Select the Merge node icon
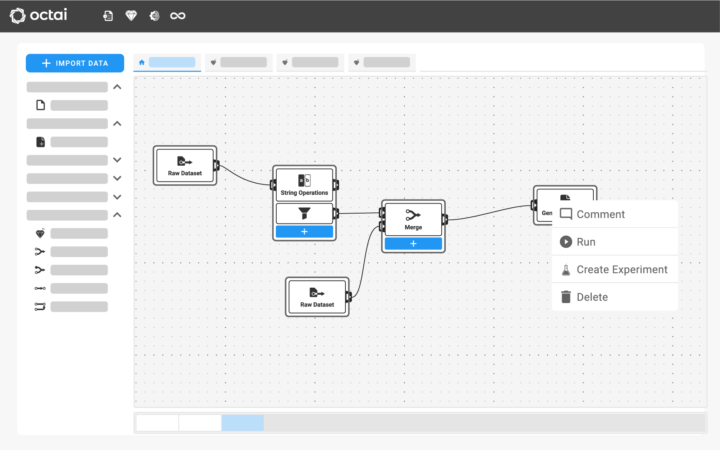 pos(413,215)
